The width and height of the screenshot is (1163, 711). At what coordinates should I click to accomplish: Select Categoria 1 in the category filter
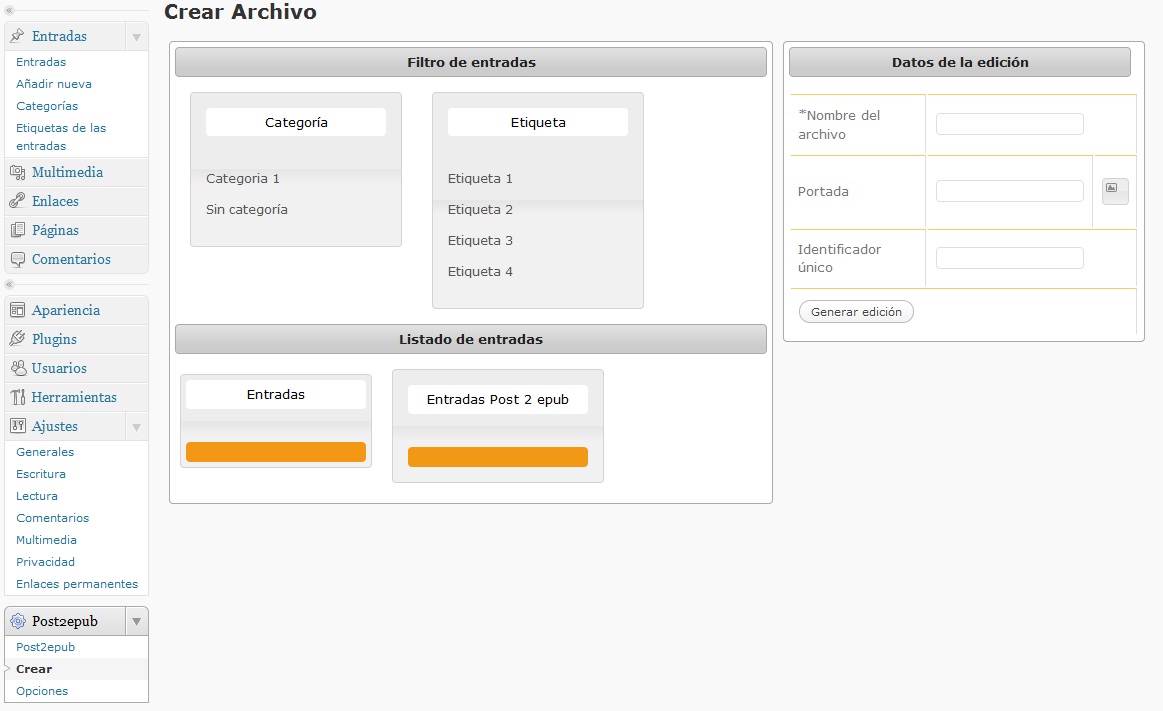tap(243, 179)
